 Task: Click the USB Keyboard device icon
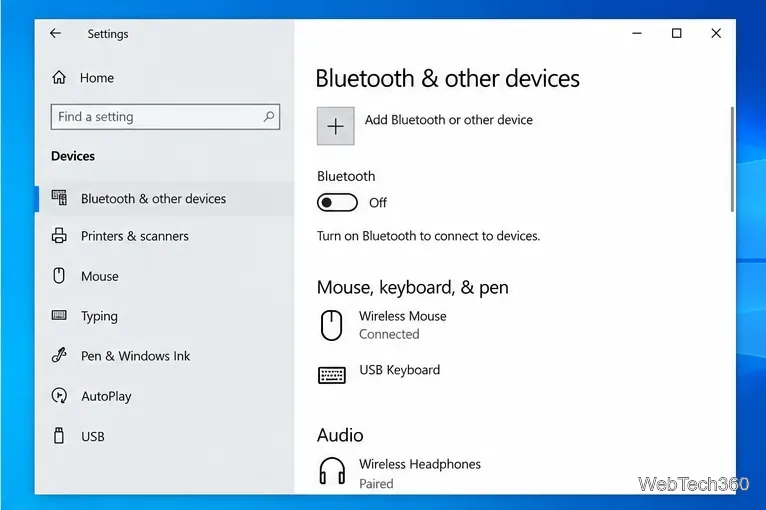click(332, 375)
